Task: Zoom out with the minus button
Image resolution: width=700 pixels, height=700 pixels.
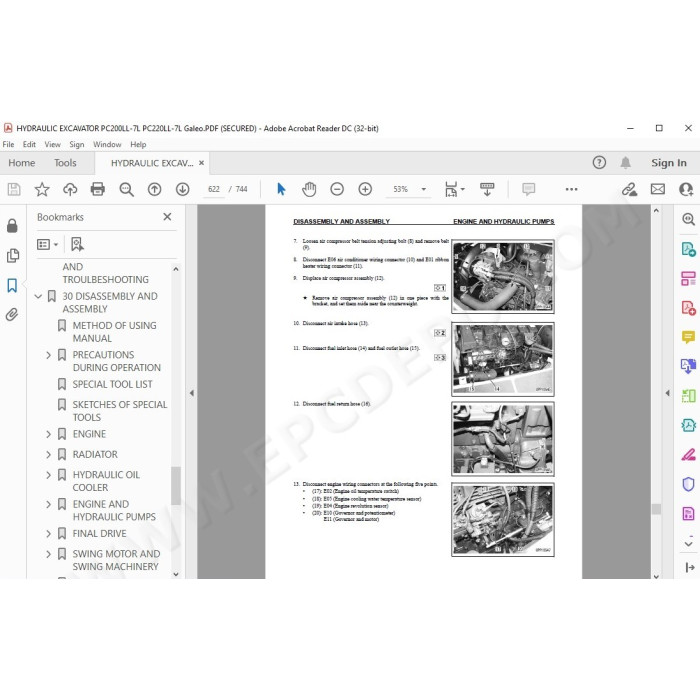Action: pos(337,189)
